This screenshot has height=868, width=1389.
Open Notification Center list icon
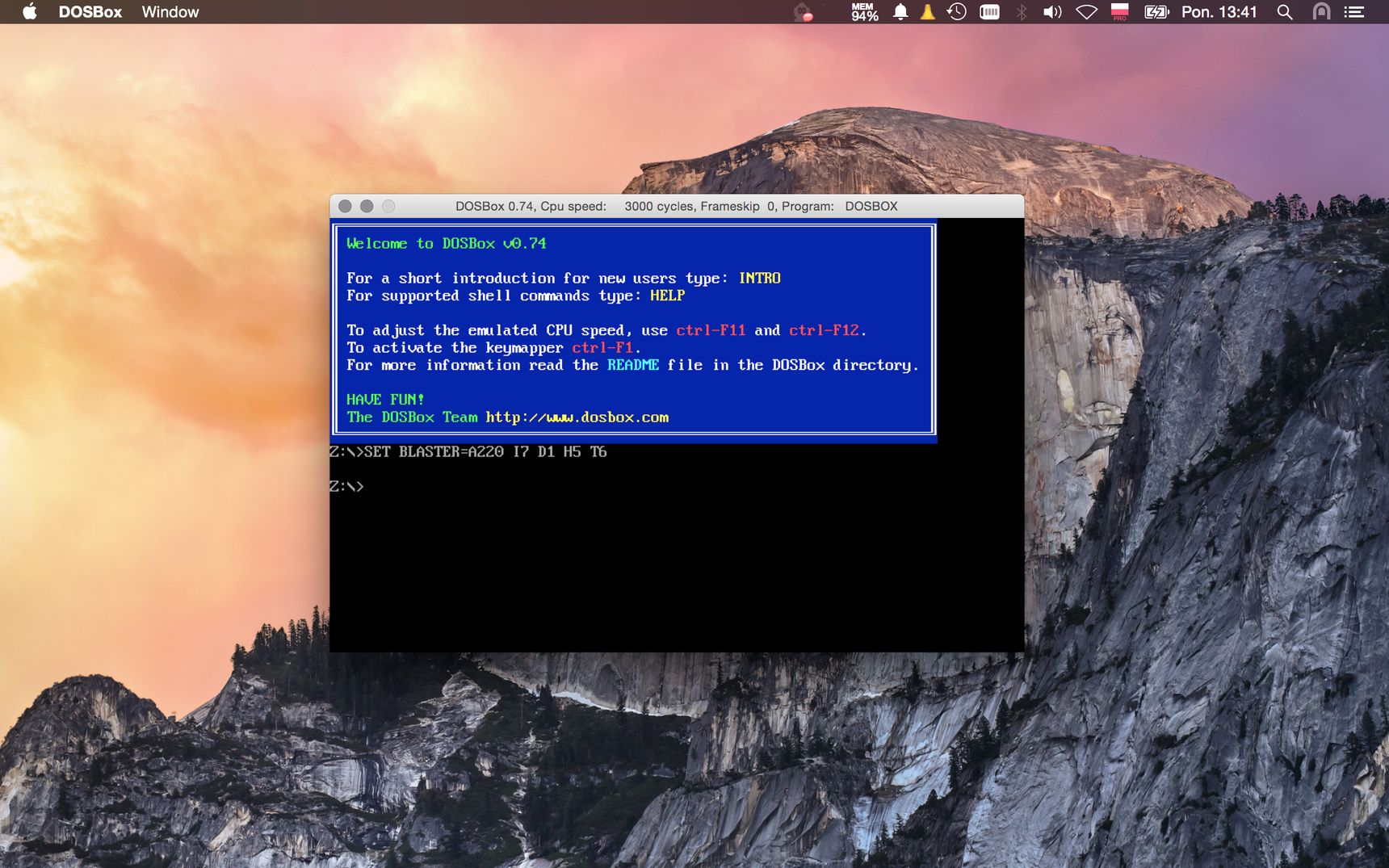[x=1354, y=11]
